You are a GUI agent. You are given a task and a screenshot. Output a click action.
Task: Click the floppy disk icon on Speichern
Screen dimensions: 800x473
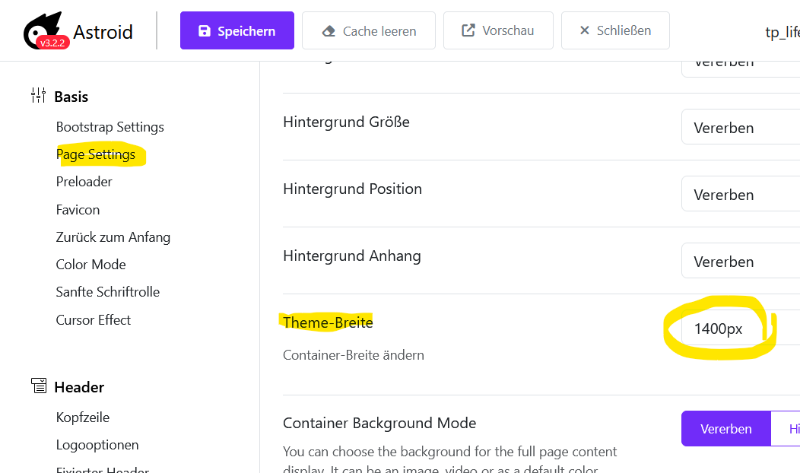click(204, 31)
